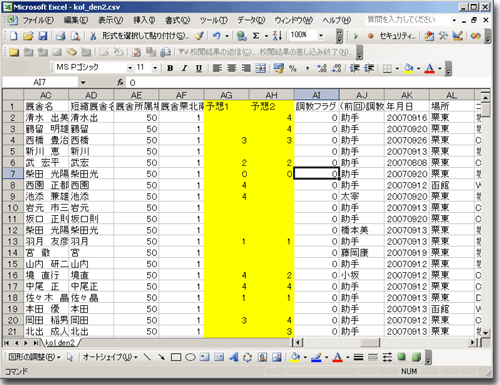The width and height of the screenshot is (500, 385).
Task: Click the Merge and Center icon
Action: click(261, 68)
